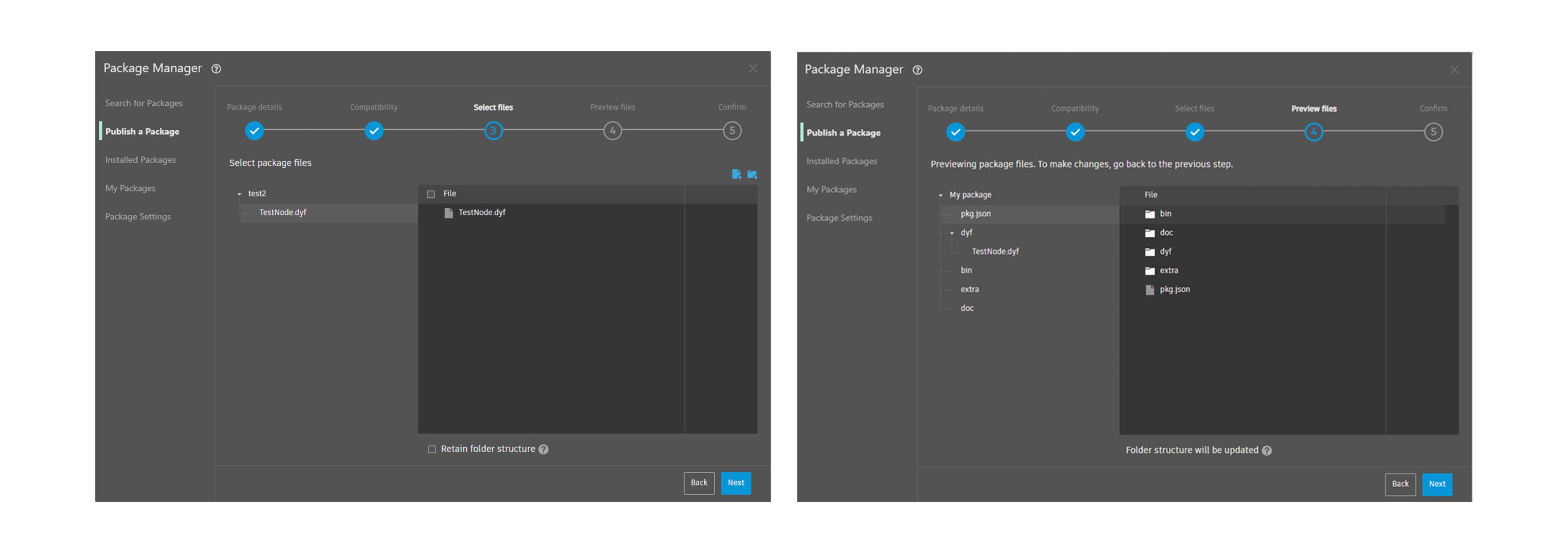Open Installed Packages in the Select files dialog sidebar
Viewport: 1568px width, 553px height.
pyautogui.click(x=141, y=160)
